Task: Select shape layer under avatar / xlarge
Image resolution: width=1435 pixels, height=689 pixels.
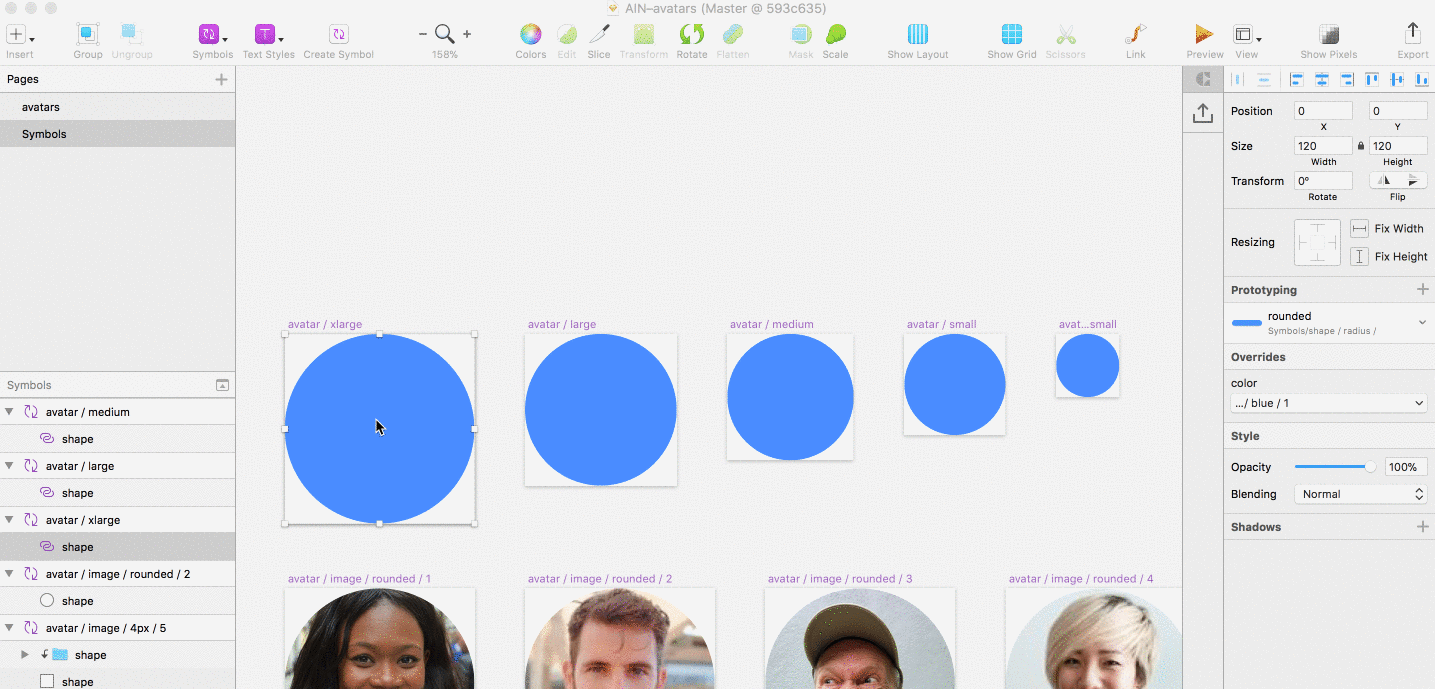Action: tap(118, 547)
